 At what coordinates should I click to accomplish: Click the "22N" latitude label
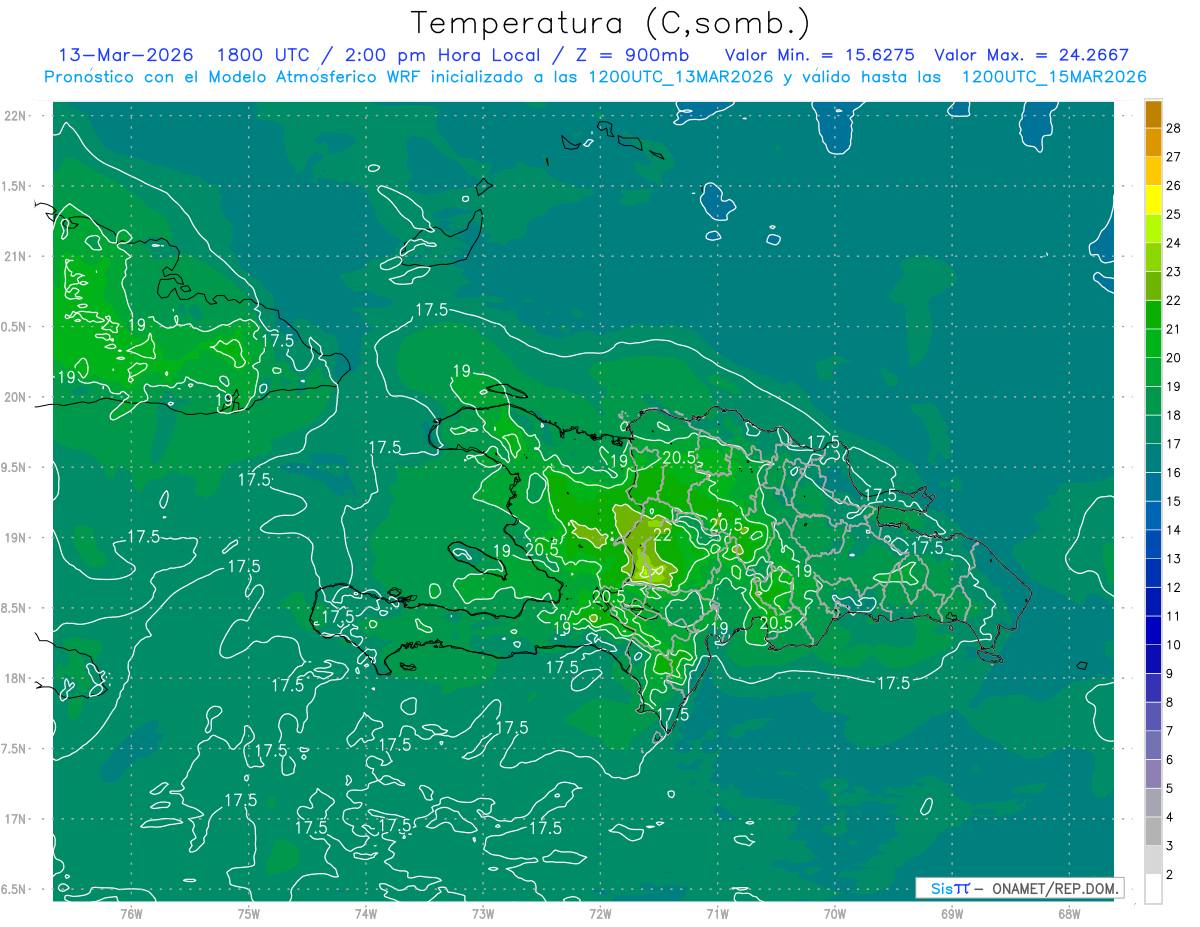pyautogui.click(x=16, y=115)
